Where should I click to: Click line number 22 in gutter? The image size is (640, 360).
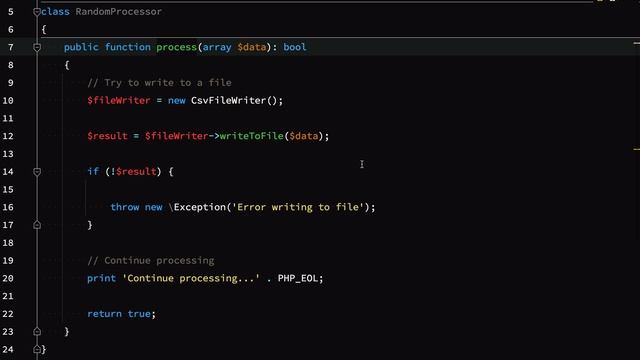point(8,314)
